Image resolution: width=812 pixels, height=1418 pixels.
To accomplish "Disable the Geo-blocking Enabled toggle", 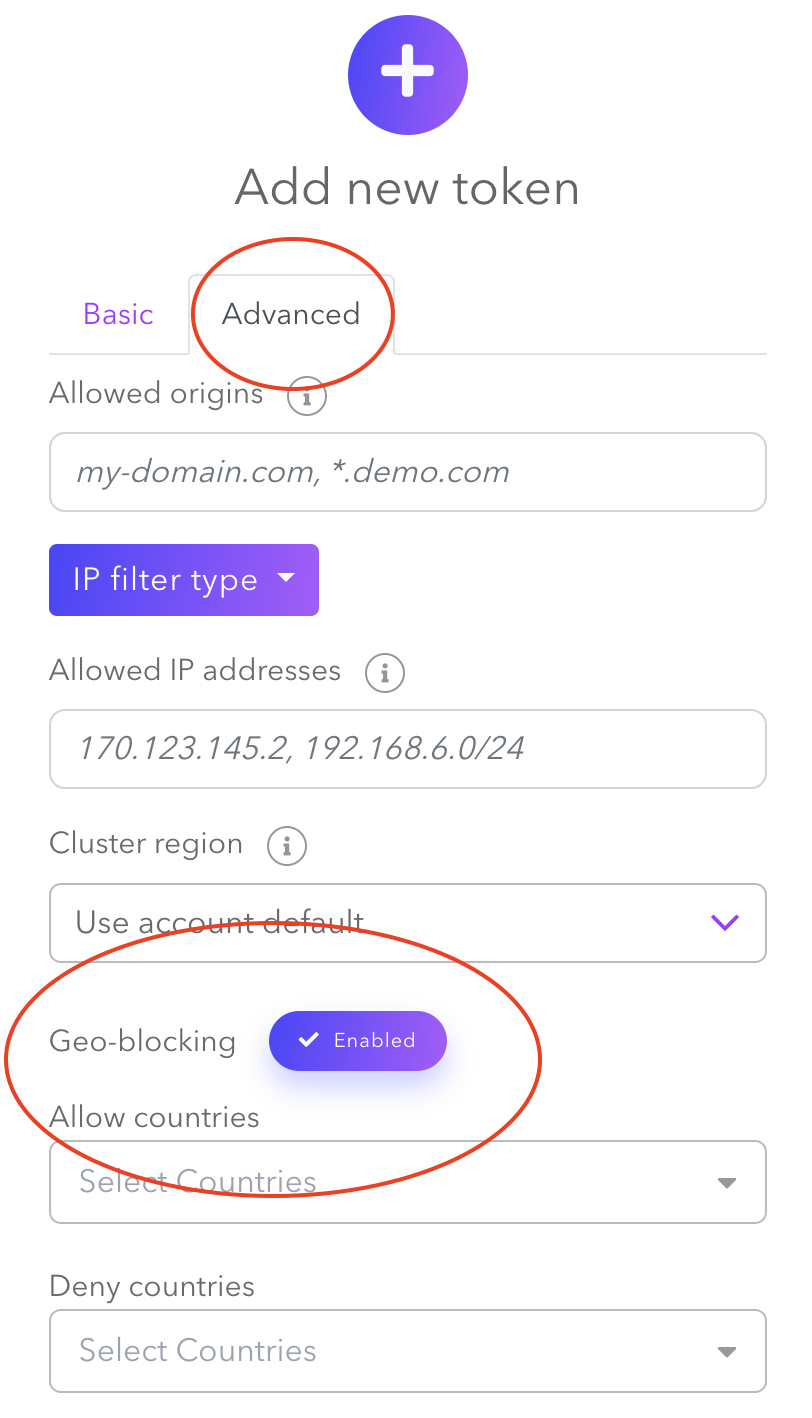I will [x=358, y=1041].
